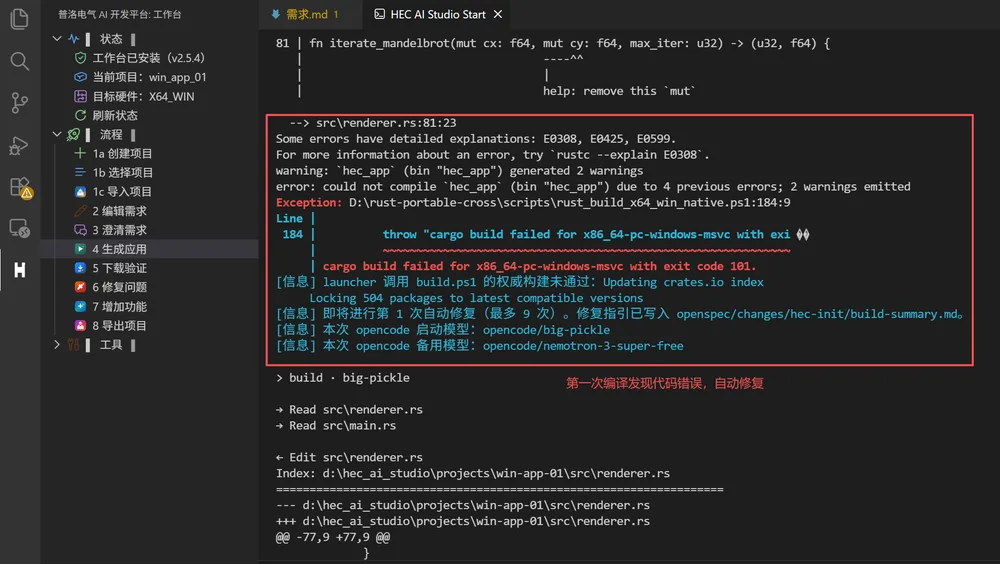Click the pulse icon beside 状态 section
The image size is (1000, 564).
click(x=74, y=39)
